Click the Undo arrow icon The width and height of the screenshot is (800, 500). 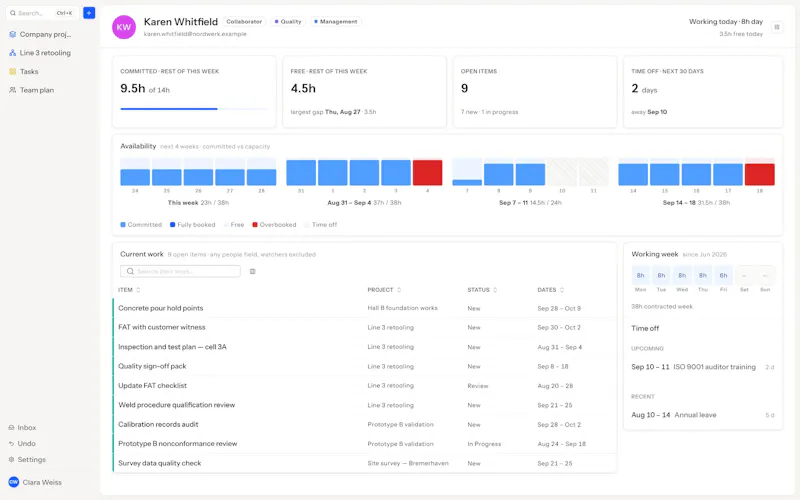[x=11, y=443]
